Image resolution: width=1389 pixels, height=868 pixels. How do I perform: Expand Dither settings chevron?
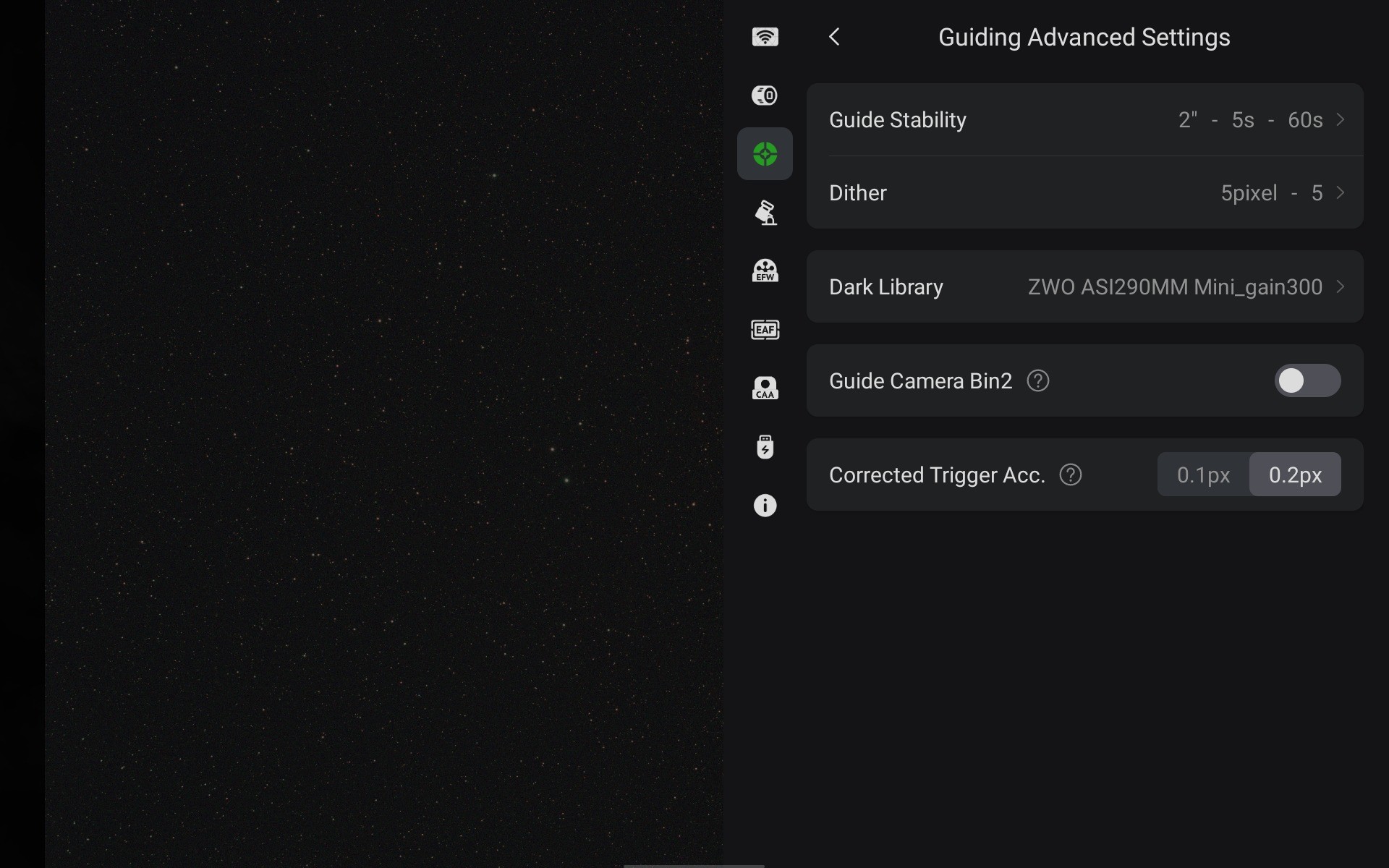coord(1341,192)
